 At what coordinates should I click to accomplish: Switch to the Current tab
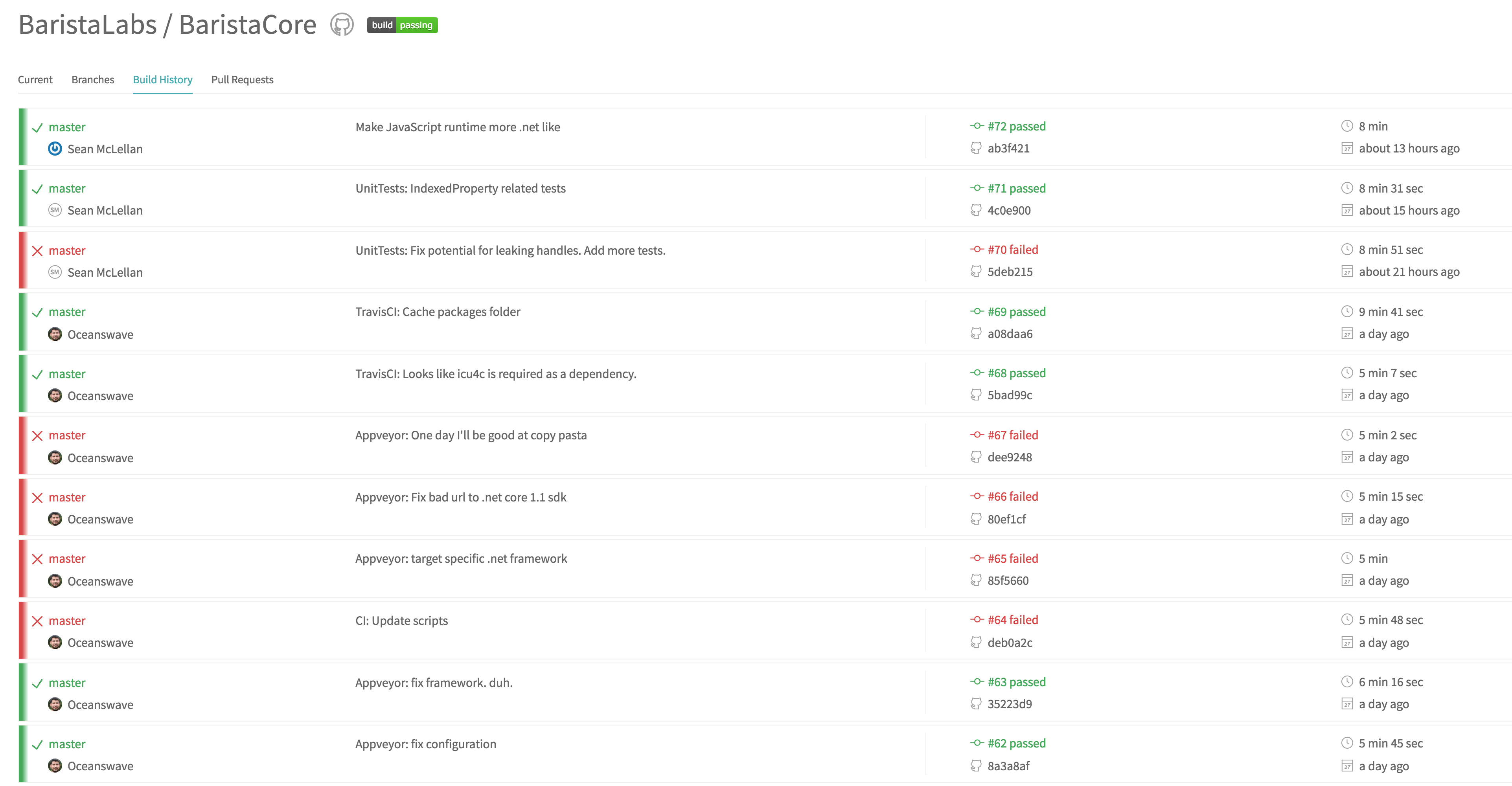coord(35,80)
